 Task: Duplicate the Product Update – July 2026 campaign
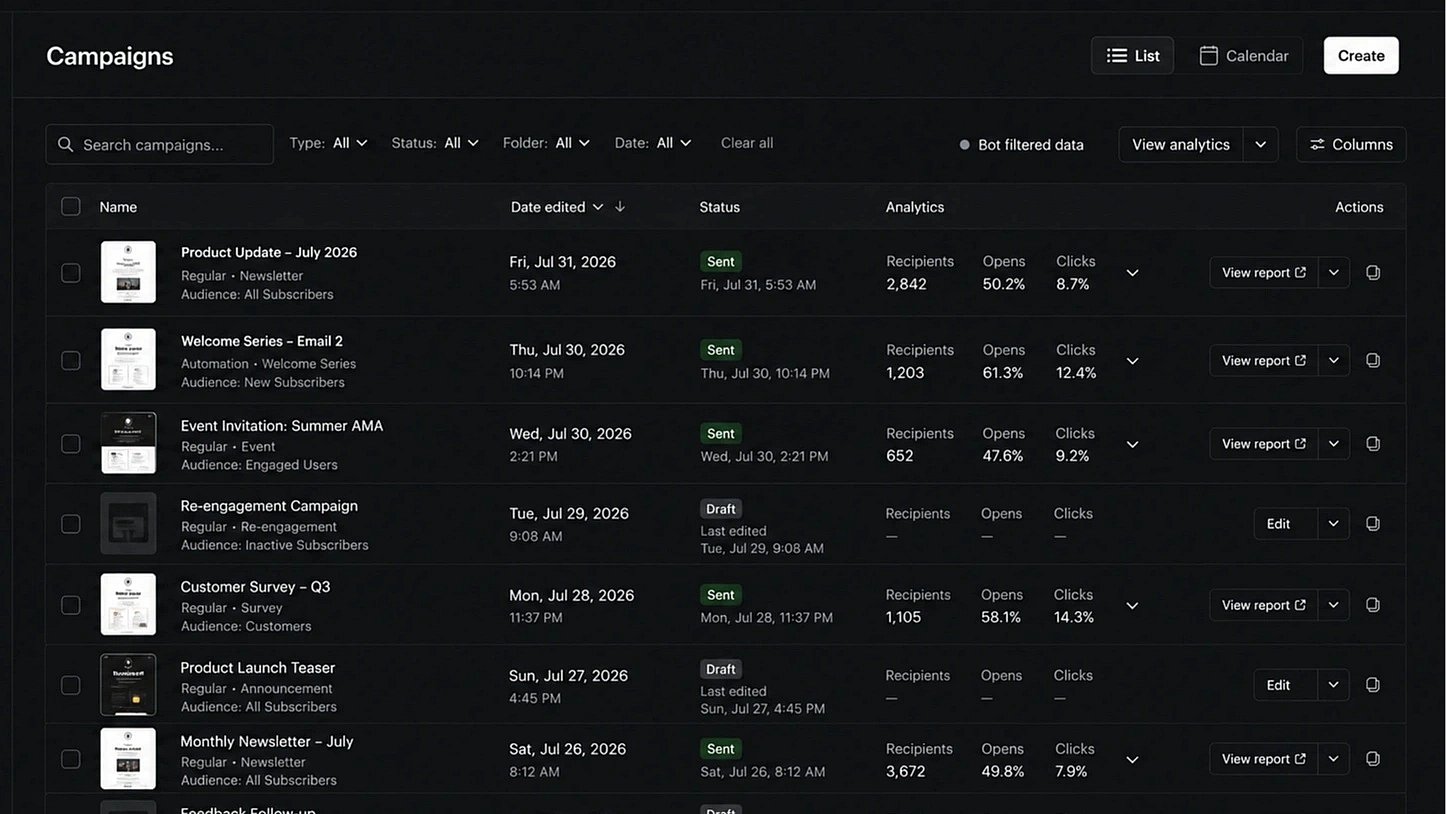pyautogui.click(x=1373, y=272)
